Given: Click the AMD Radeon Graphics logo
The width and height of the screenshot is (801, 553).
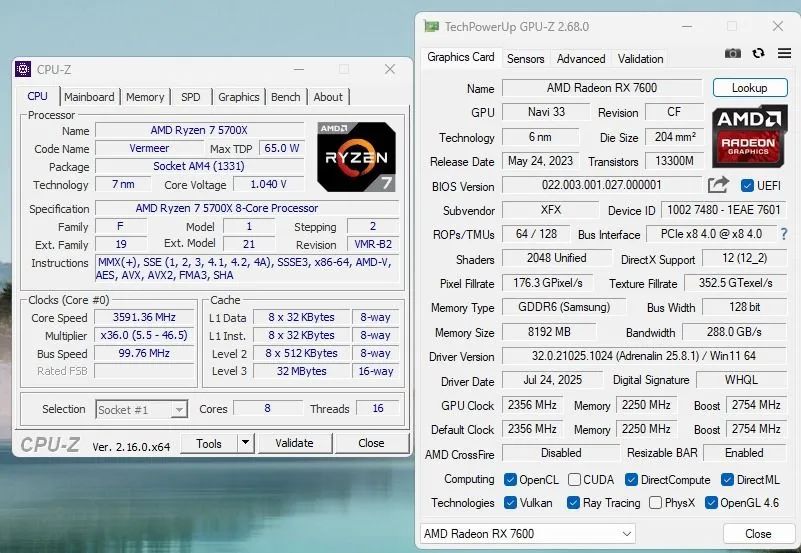Looking at the screenshot, I should coord(749,137).
